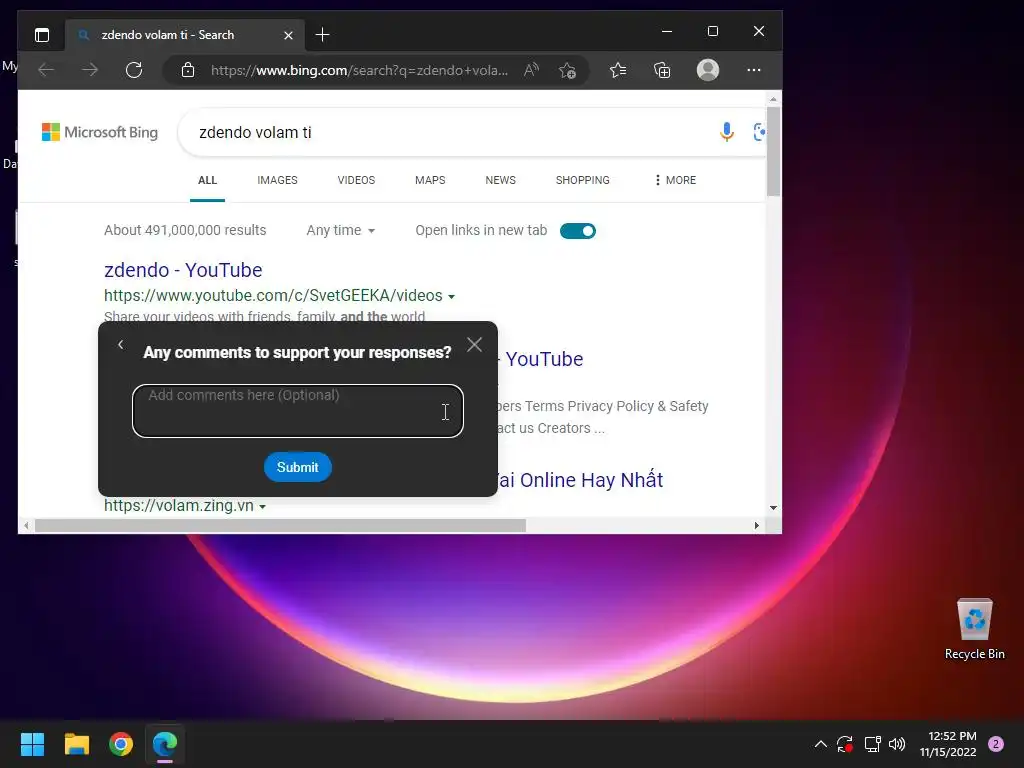Open the Online Hay Nhất result
The image size is (1024, 768).
point(581,480)
